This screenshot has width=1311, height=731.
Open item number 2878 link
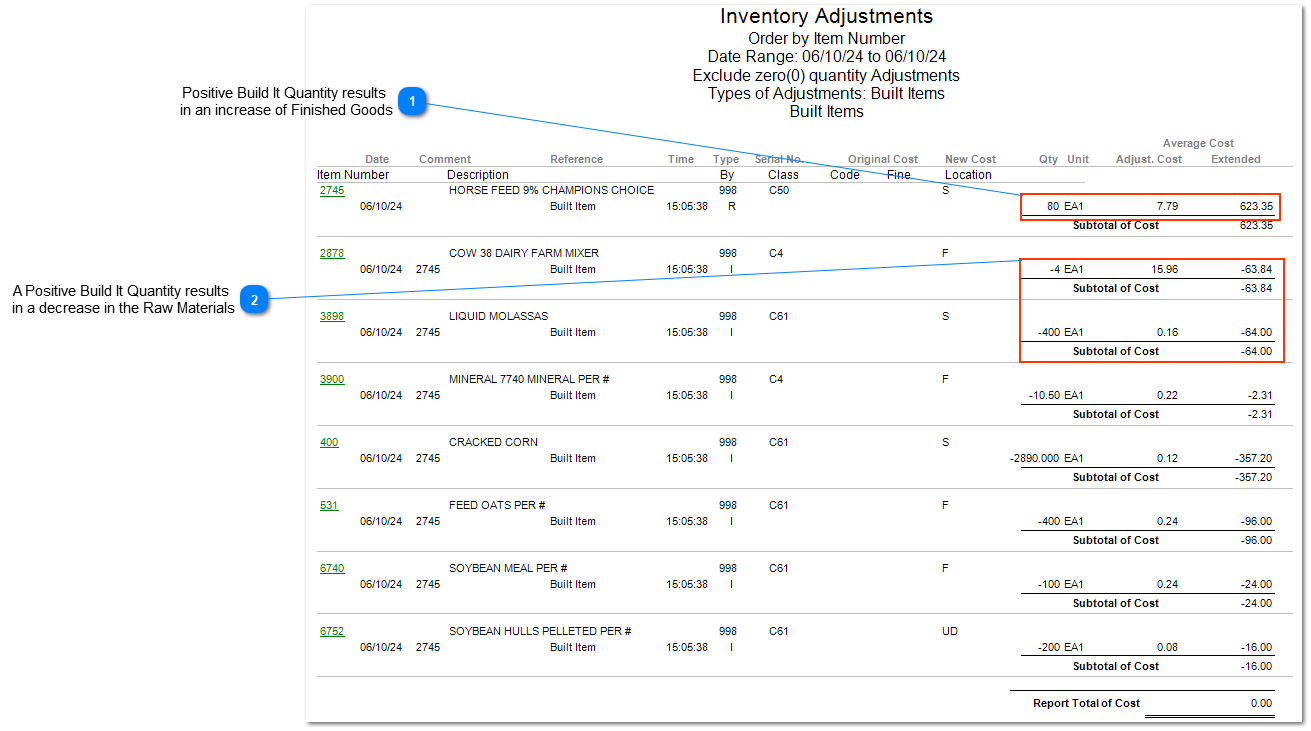pos(332,253)
